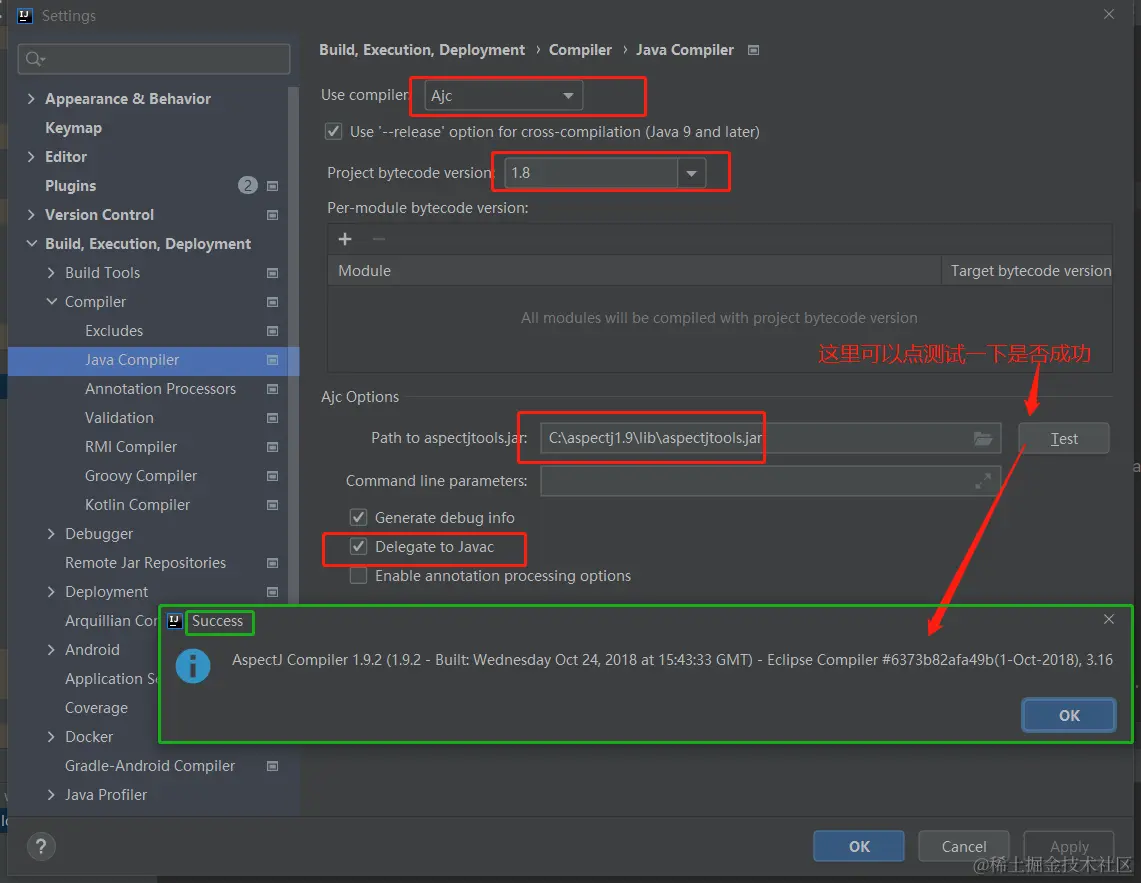Close the Success dialog with X
This screenshot has height=883, width=1141.
point(1108,619)
